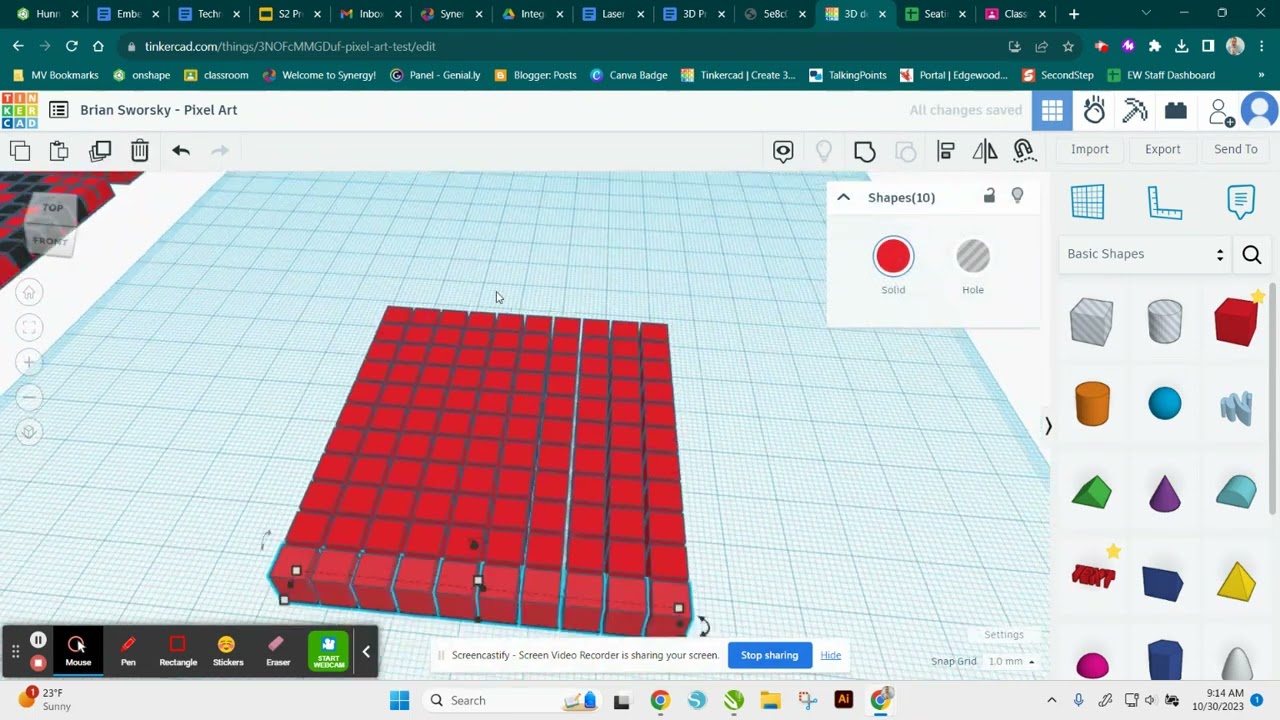This screenshot has width=1280, height=720.
Task: Open the Tinkercad bookmark
Action: point(737,75)
